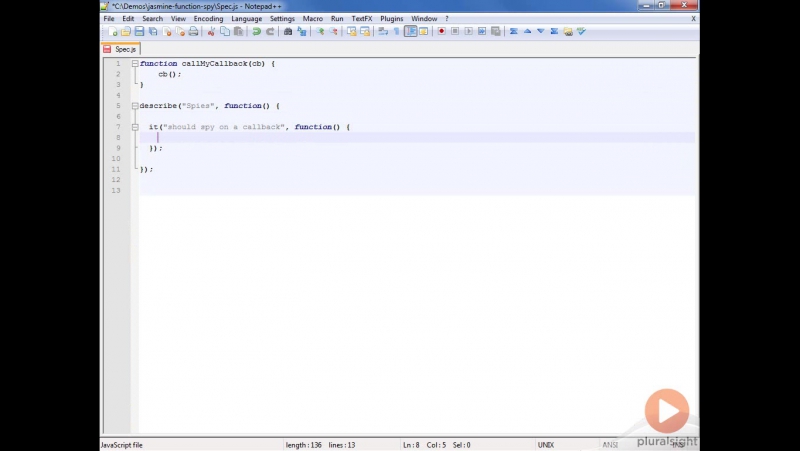Start macro recording with the red dot
This screenshot has width=800, height=451.
(441, 32)
